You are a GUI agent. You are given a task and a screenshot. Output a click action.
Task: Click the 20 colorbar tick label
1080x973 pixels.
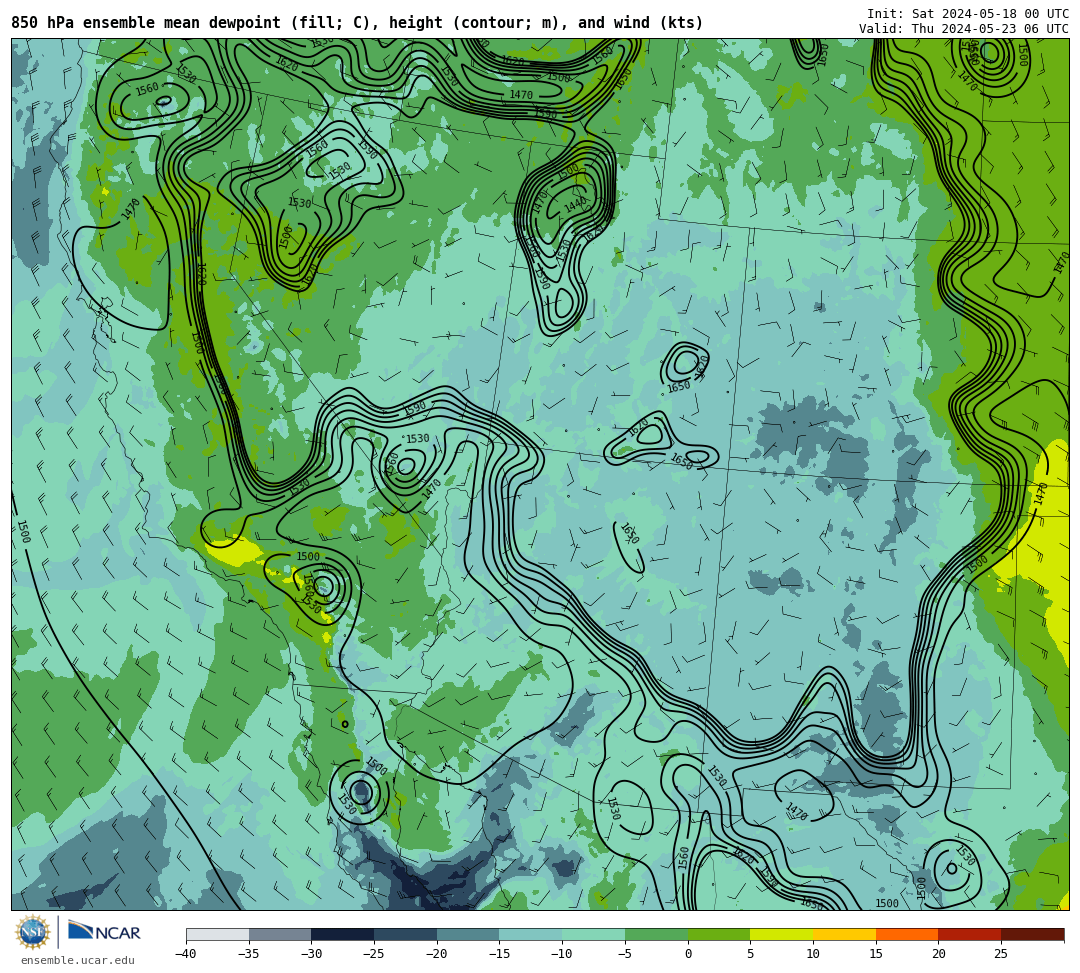pos(939,954)
